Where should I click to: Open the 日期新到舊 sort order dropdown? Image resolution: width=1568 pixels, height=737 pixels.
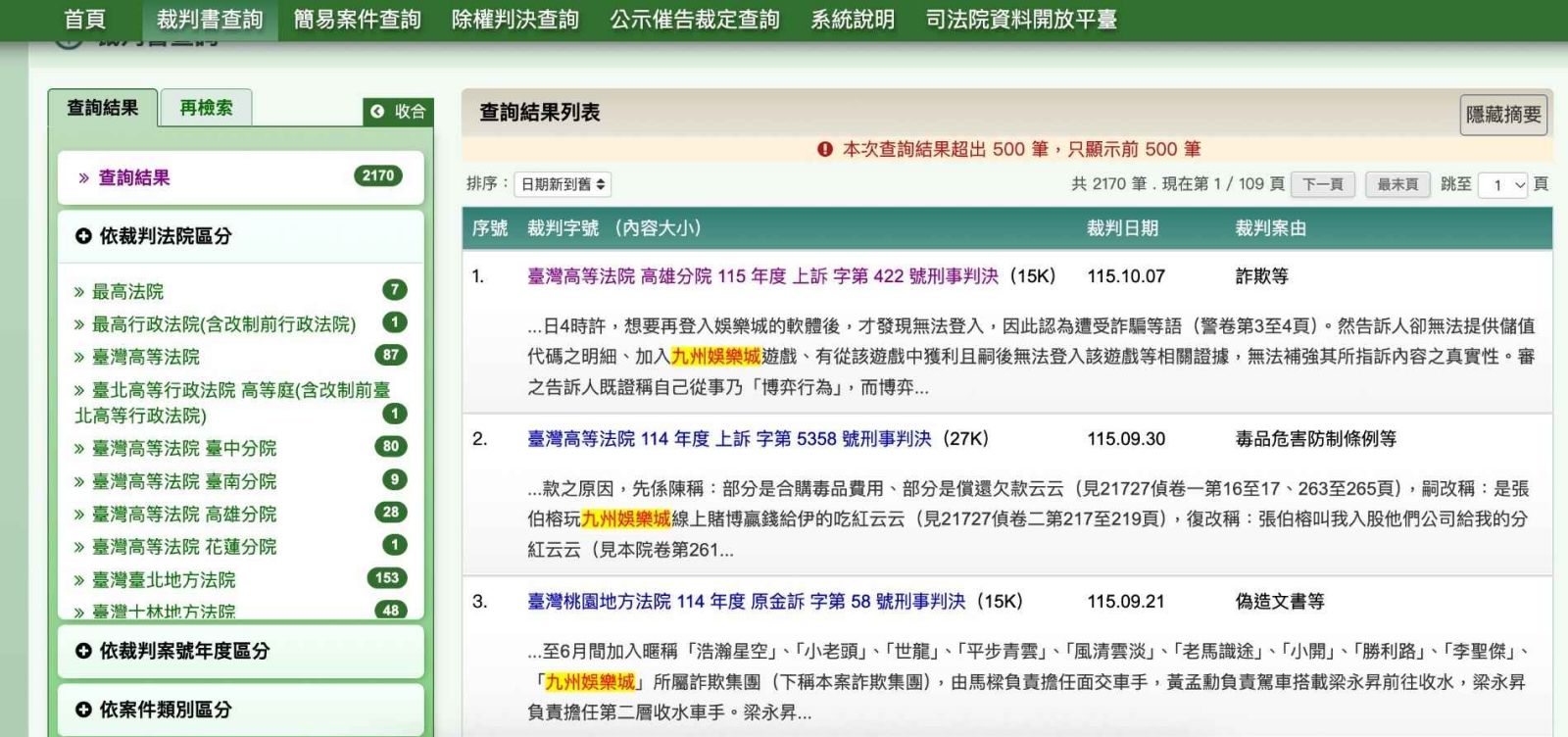pos(563,184)
